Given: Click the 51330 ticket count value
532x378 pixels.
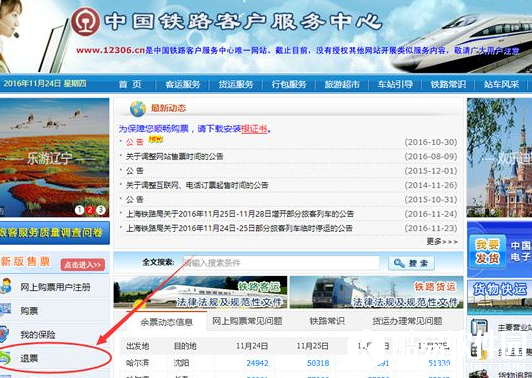Looking at the screenshot, I should click(439, 363).
